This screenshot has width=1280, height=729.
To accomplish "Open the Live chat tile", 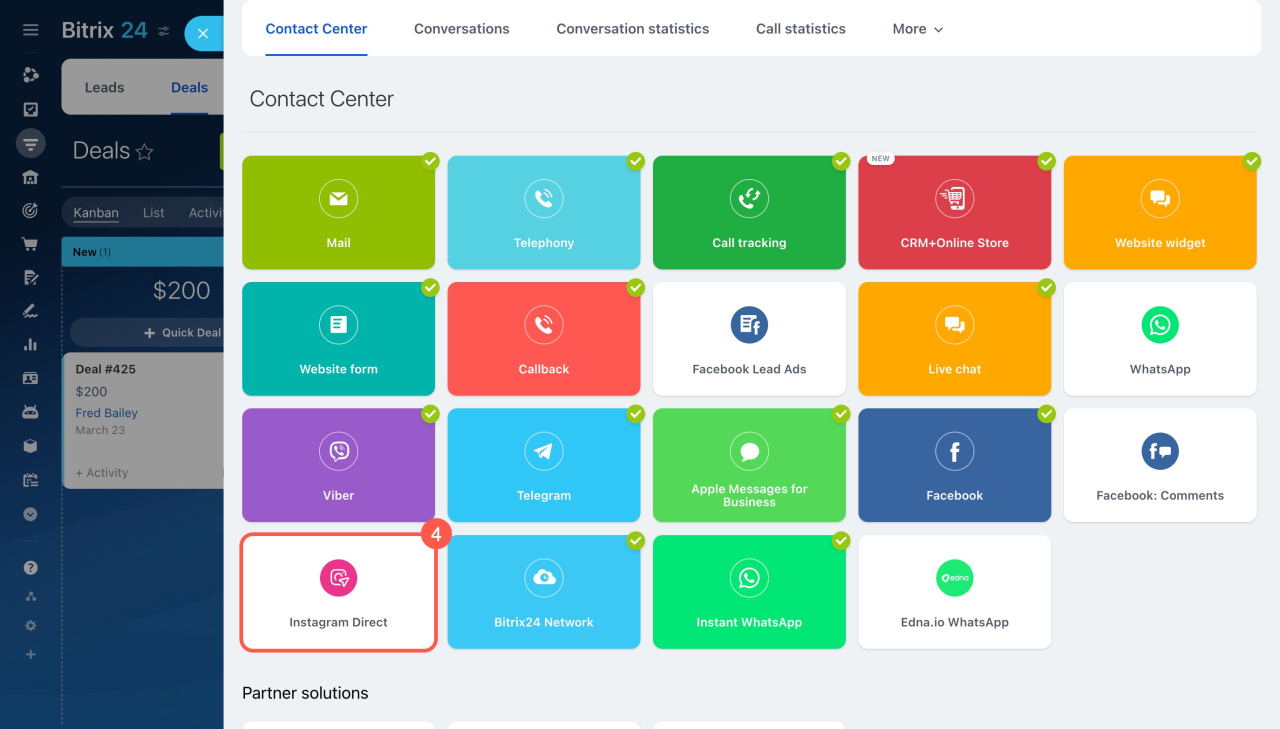I will click(955, 339).
